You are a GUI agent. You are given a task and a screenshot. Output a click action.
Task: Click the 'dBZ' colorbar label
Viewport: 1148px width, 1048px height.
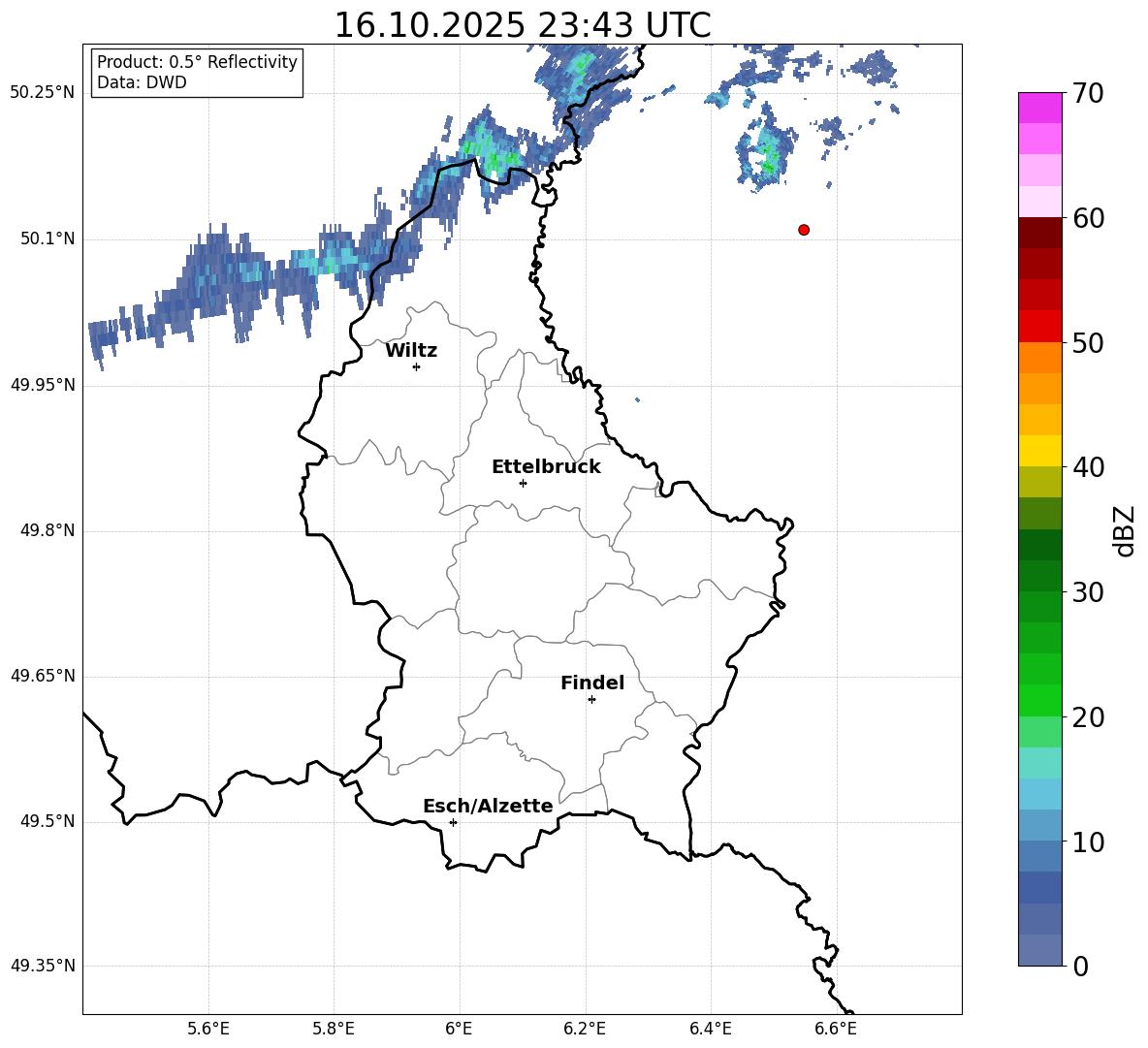pyautogui.click(x=1126, y=530)
